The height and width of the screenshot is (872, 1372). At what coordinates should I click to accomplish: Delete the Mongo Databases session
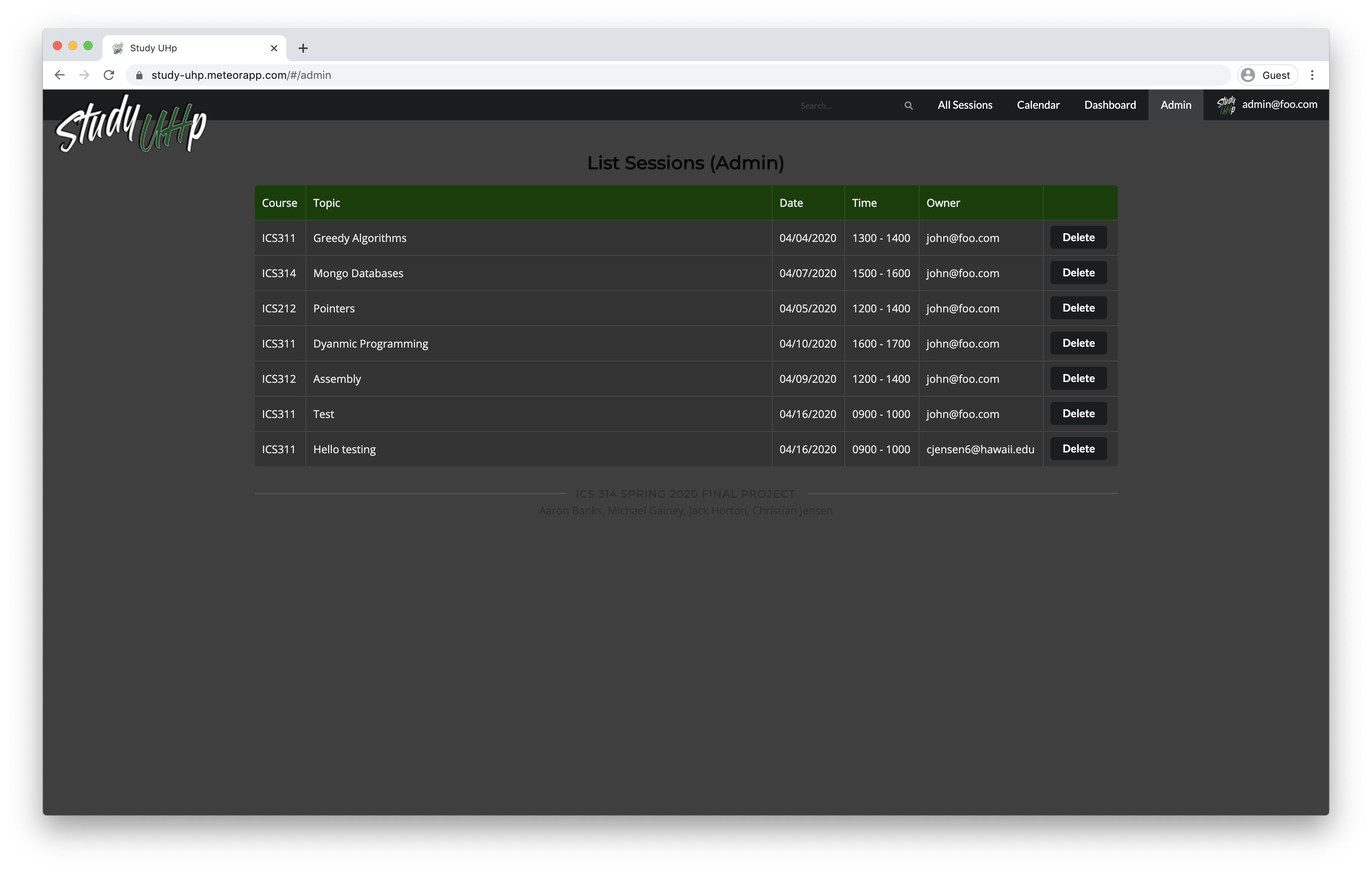click(x=1078, y=273)
